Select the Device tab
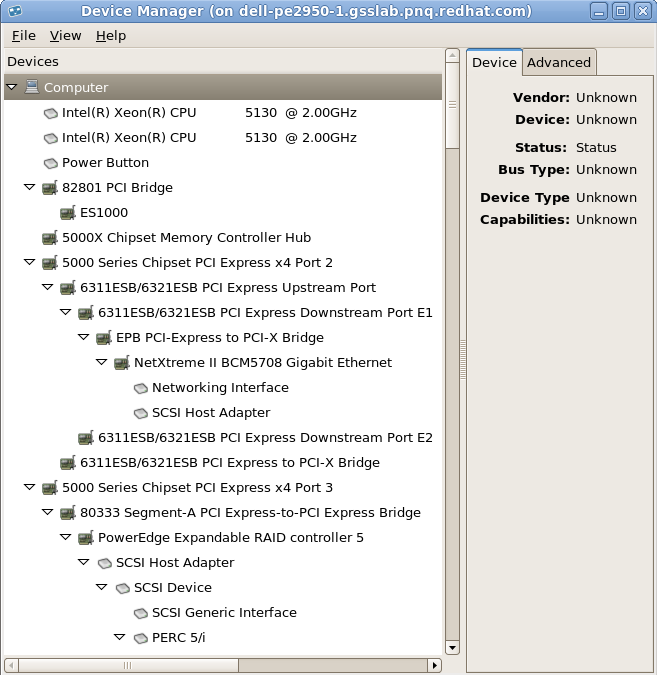657x675 pixels. (494, 62)
